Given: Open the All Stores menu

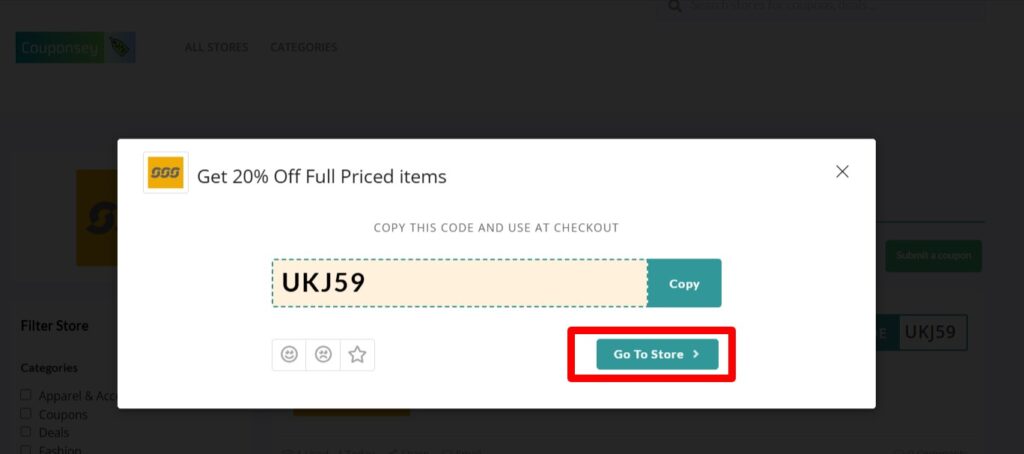Looking at the screenshot, I should (x=216, y=47).
